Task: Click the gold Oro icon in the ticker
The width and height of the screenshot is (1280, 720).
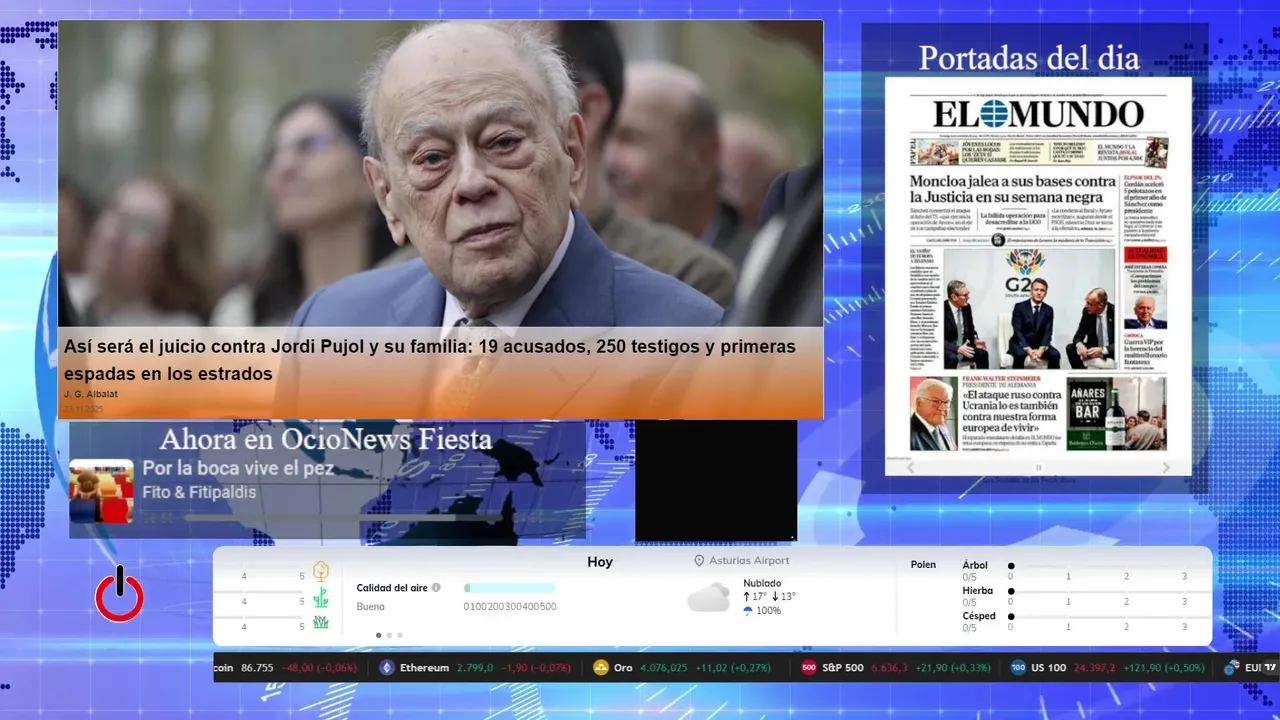Action: click(601, 668)
